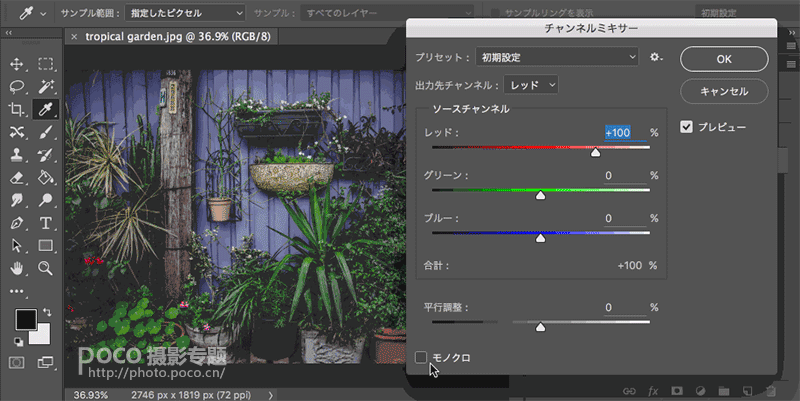
Task: Open foreground color picker swatch
Action: pos(26,319)
